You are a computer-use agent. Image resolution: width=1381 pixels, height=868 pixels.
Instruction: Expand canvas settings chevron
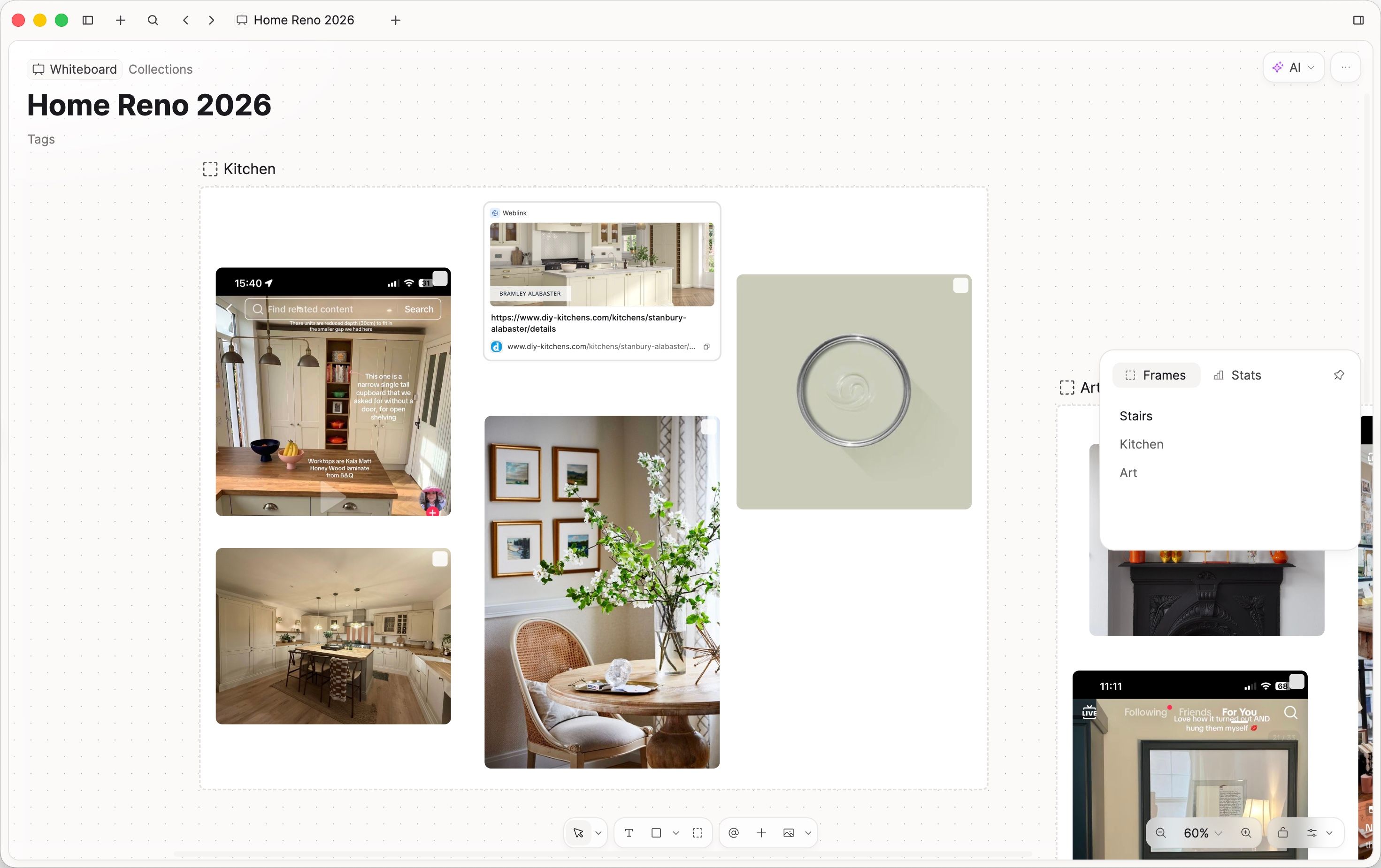pyautogui.click(x=1329, y=833)
